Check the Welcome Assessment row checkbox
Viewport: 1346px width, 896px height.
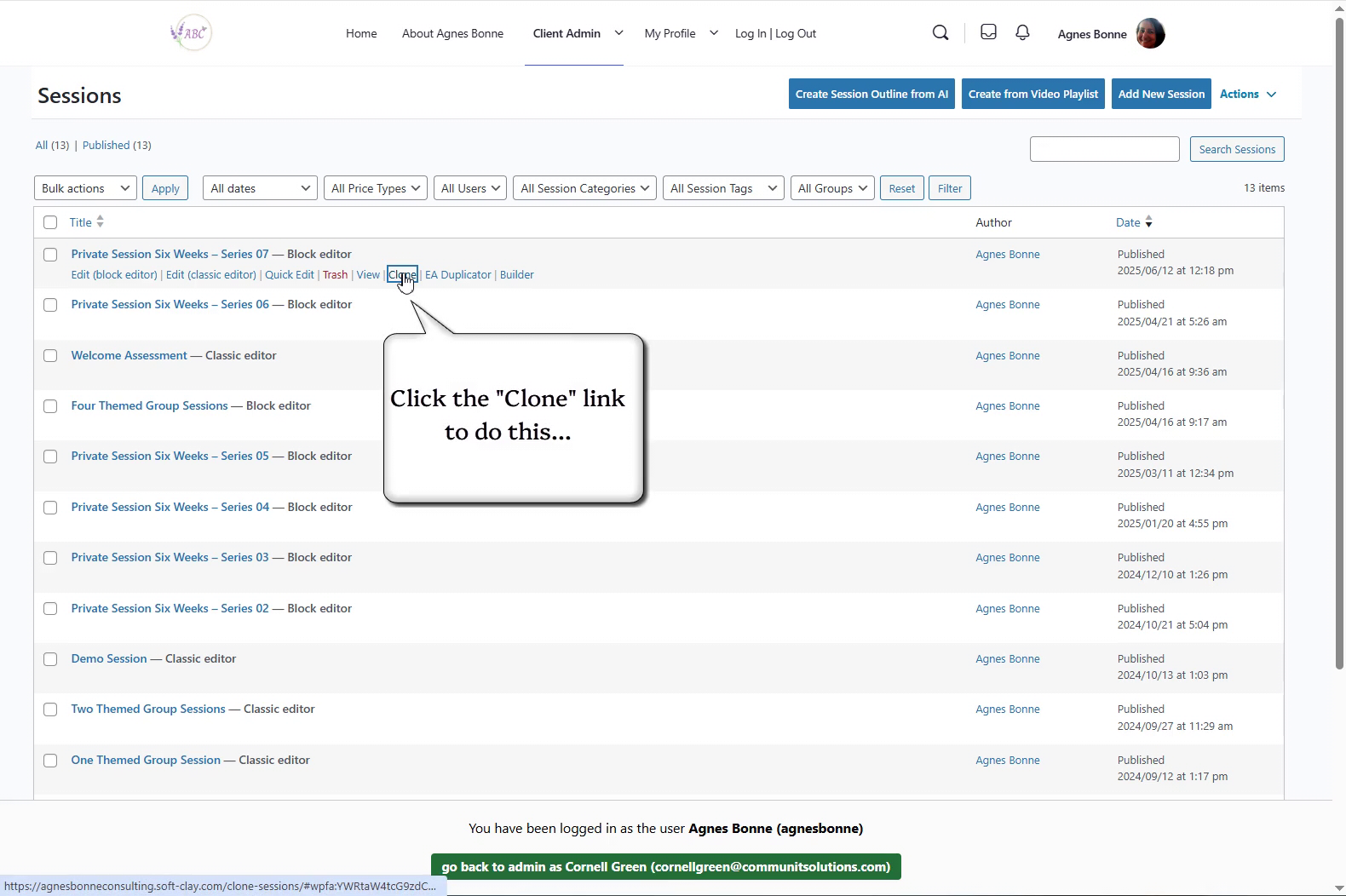(x=50, y=356)
